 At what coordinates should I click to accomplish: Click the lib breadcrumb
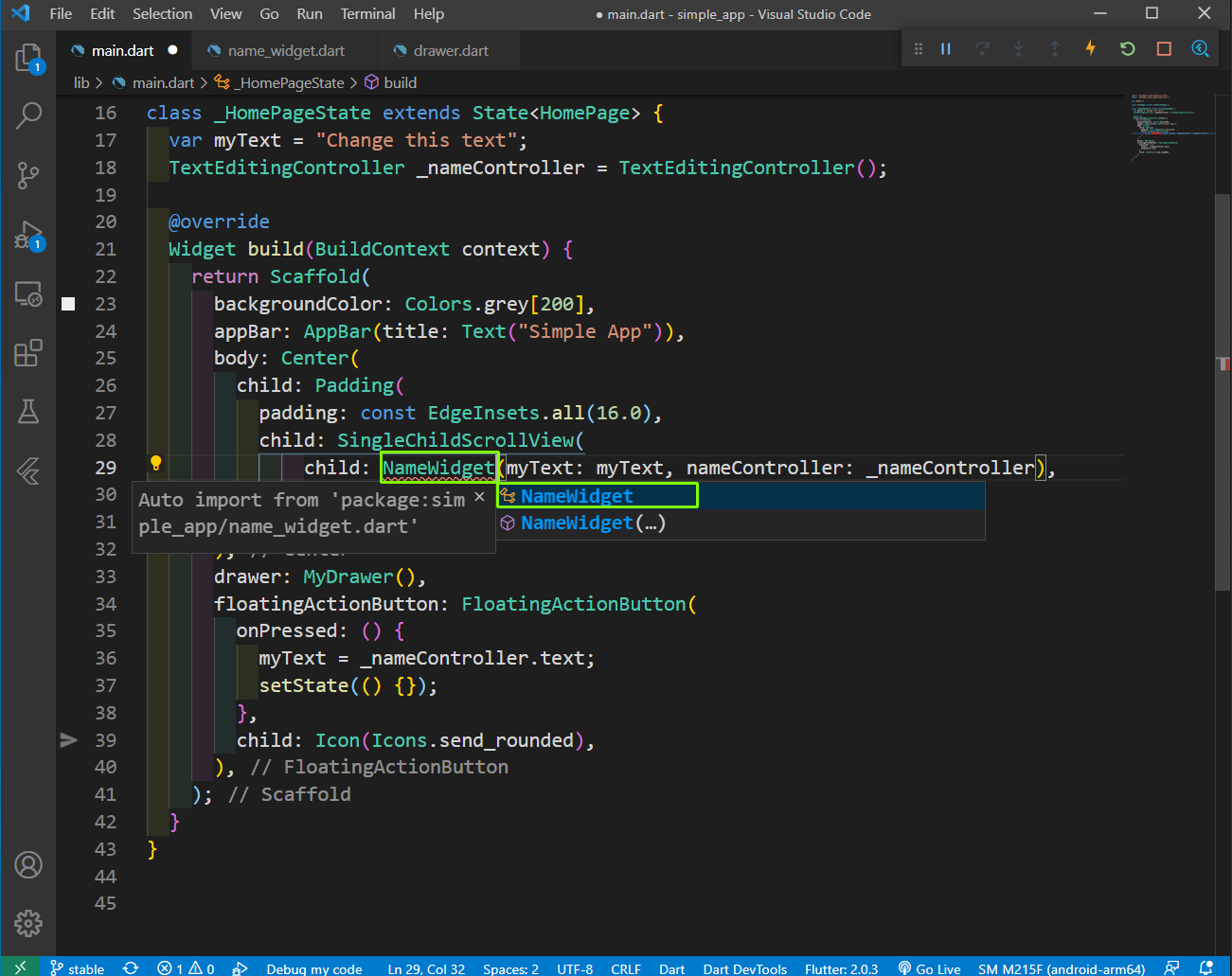click(81, 83)
